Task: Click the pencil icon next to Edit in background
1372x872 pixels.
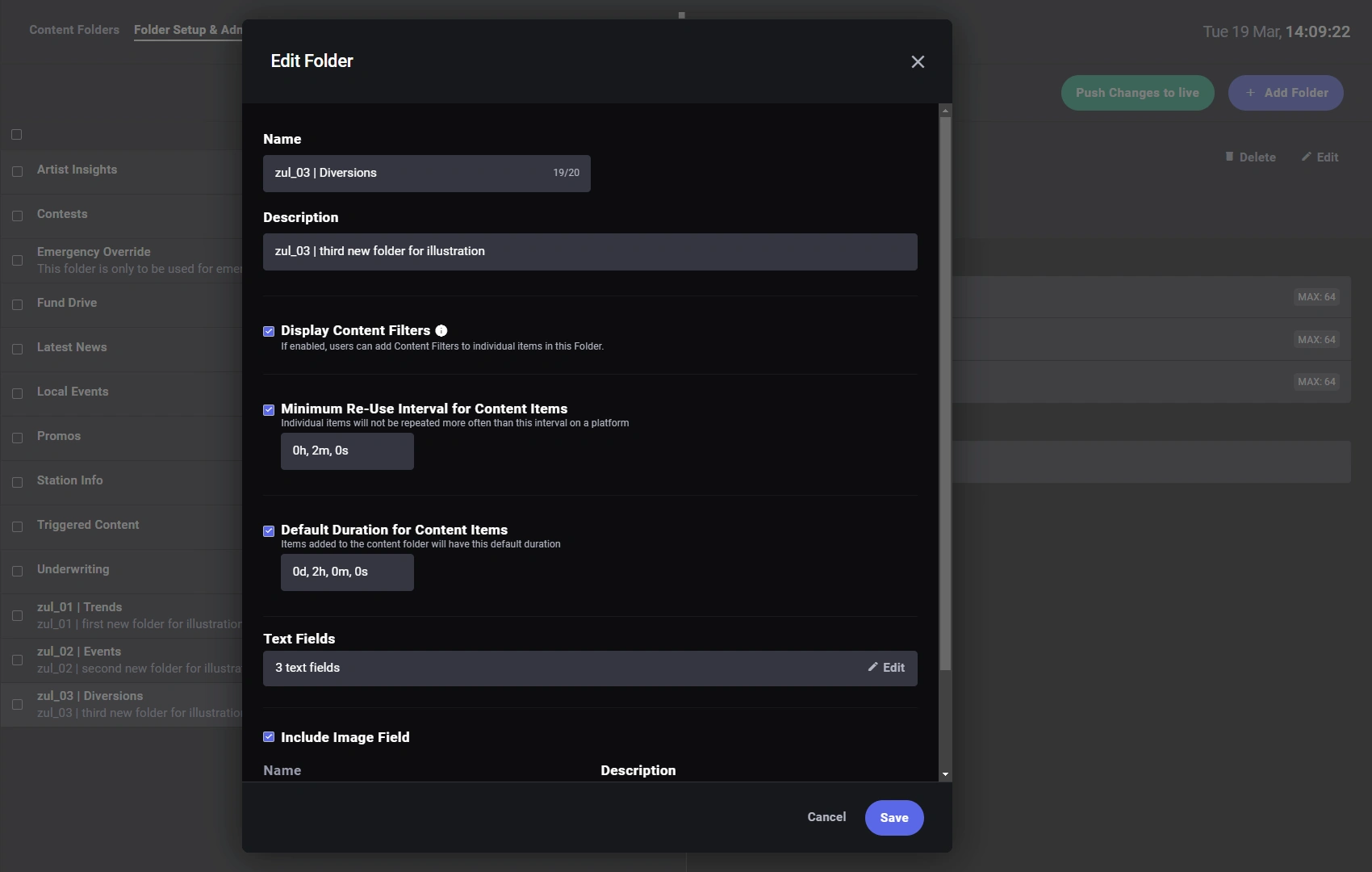Action: [x=1306, y=157]
